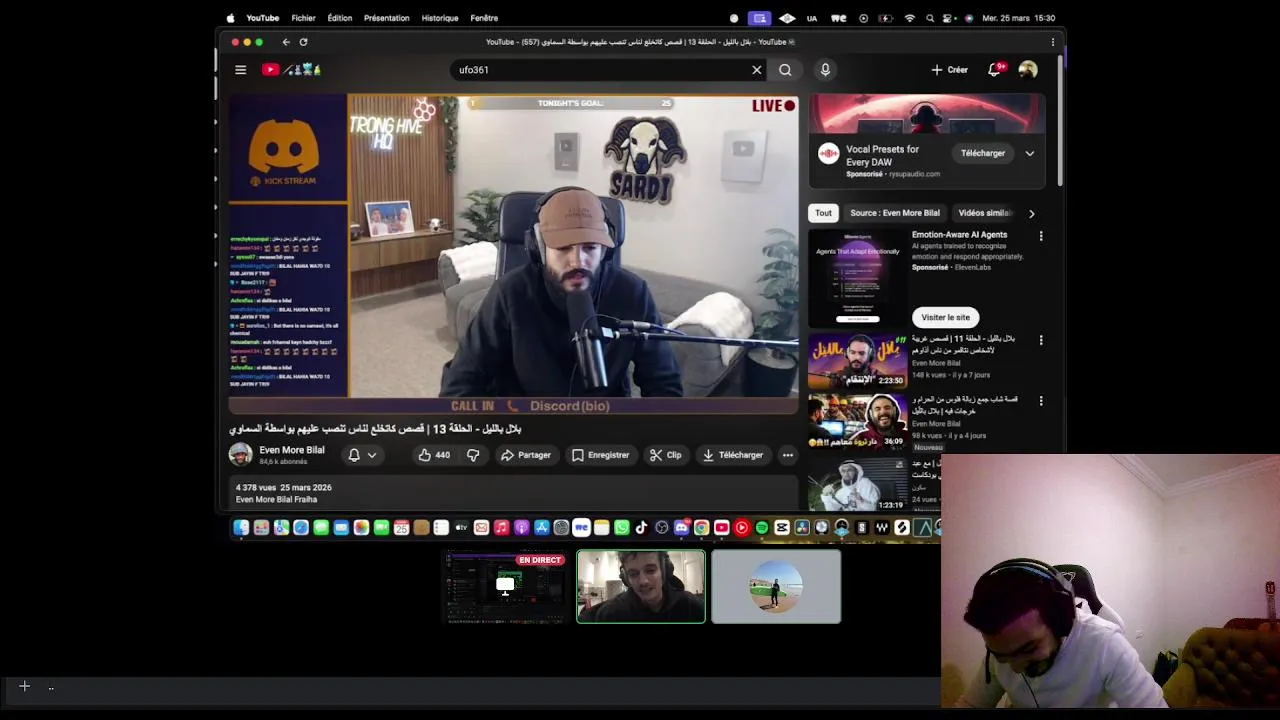1280x720 pixels.
Task: Open the YouTube guide hamburger menu
Action: (x=240, y=70)
